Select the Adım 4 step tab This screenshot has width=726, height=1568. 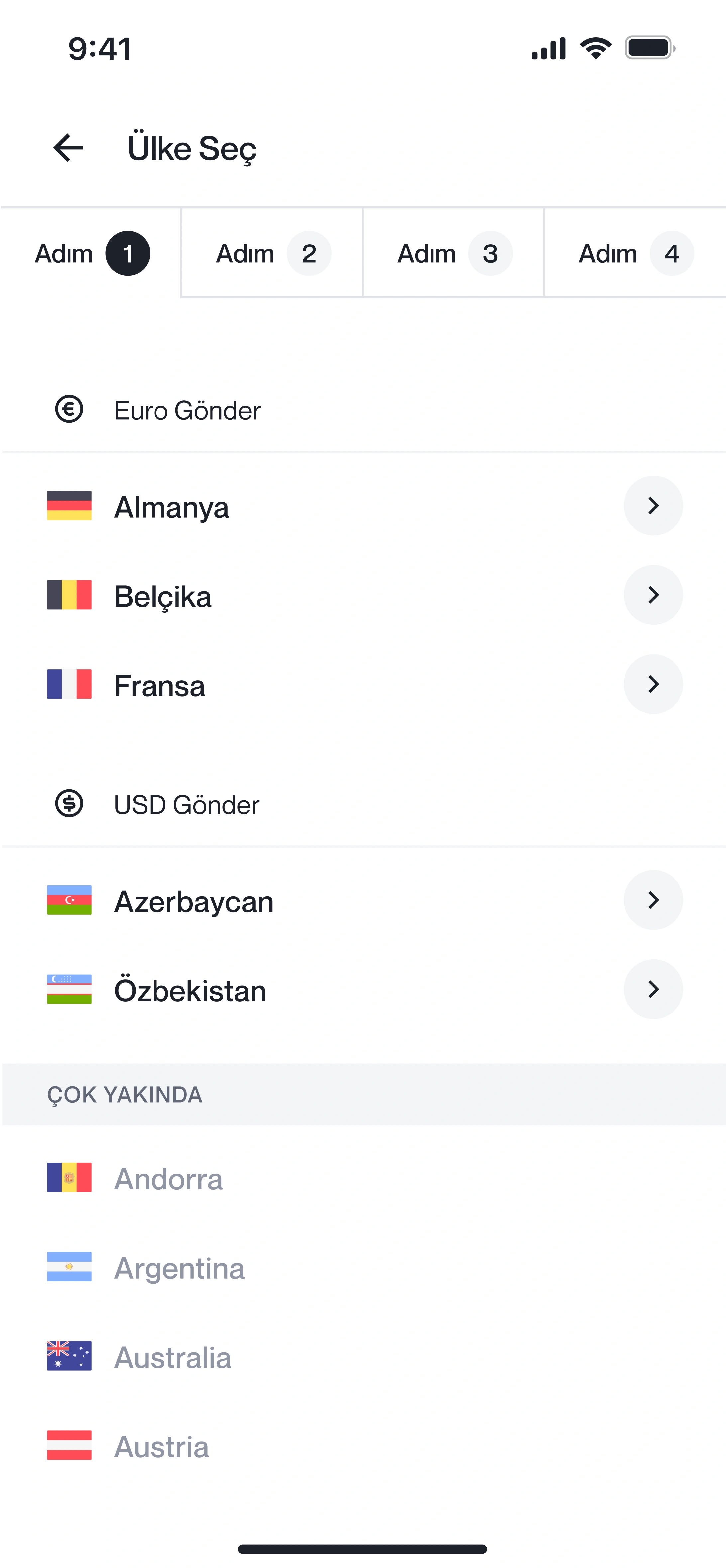coord(635,253)
